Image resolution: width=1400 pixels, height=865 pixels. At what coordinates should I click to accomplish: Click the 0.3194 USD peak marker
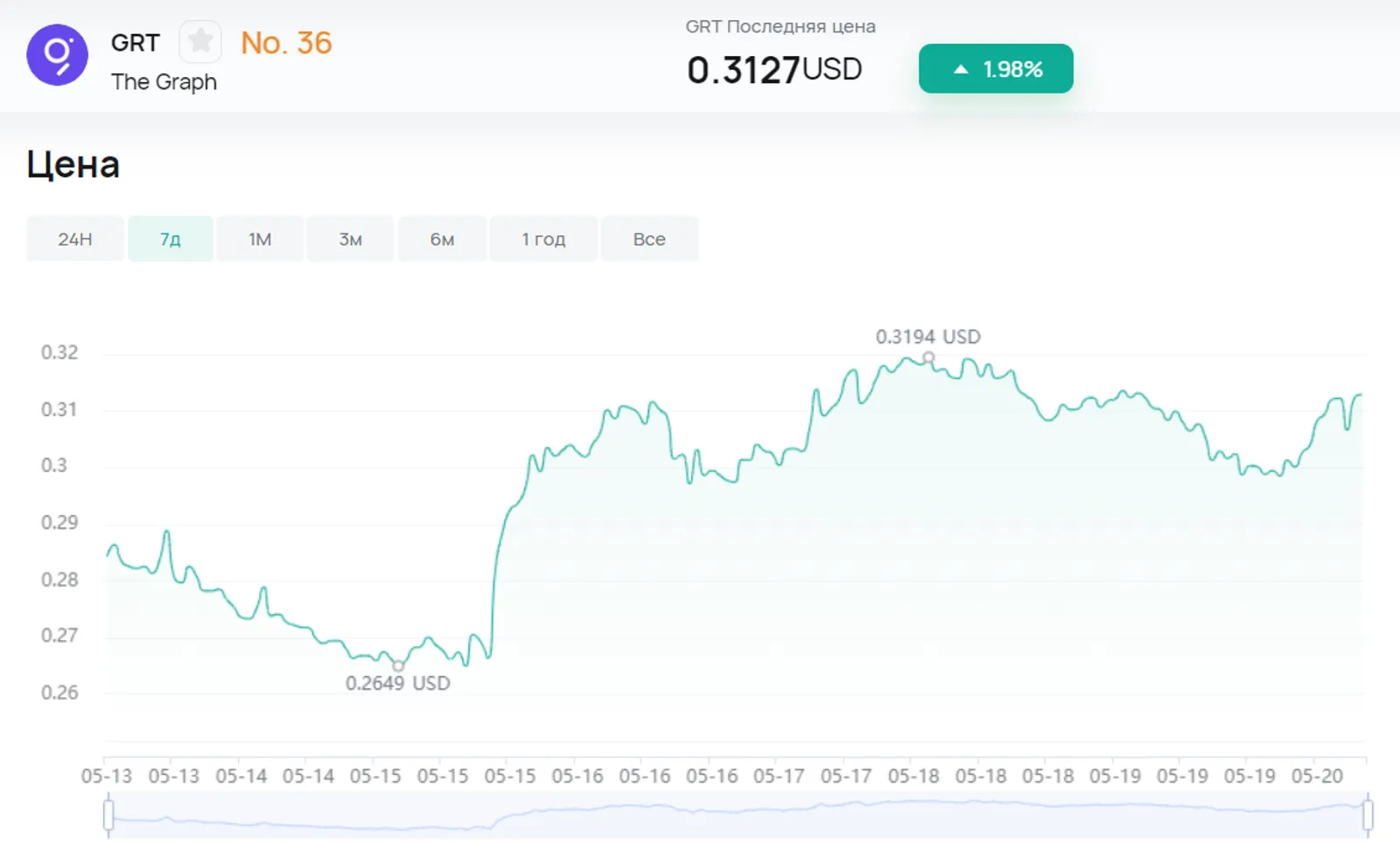click(928, 357)
